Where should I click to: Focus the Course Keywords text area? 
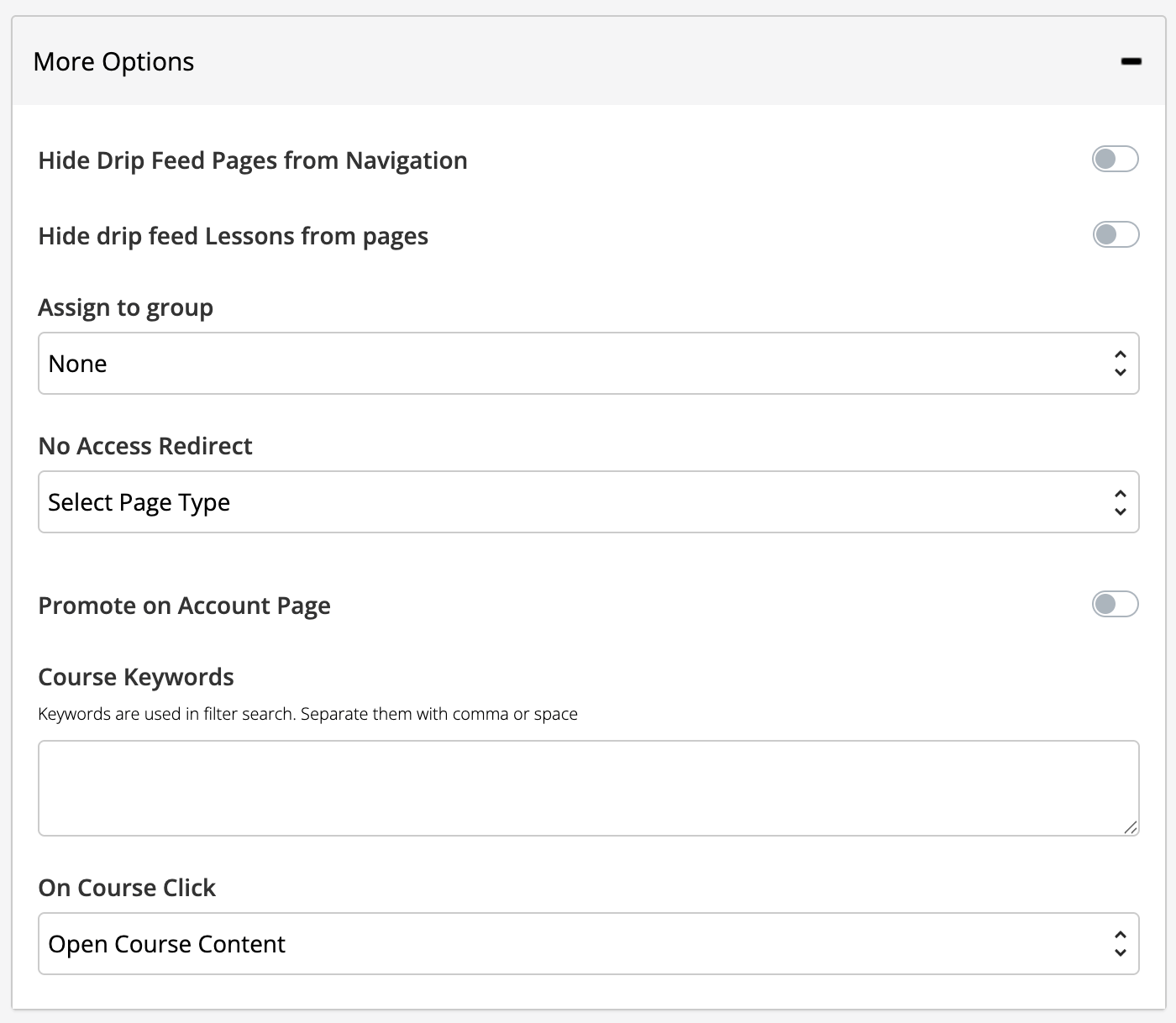(x=588, y=788)
